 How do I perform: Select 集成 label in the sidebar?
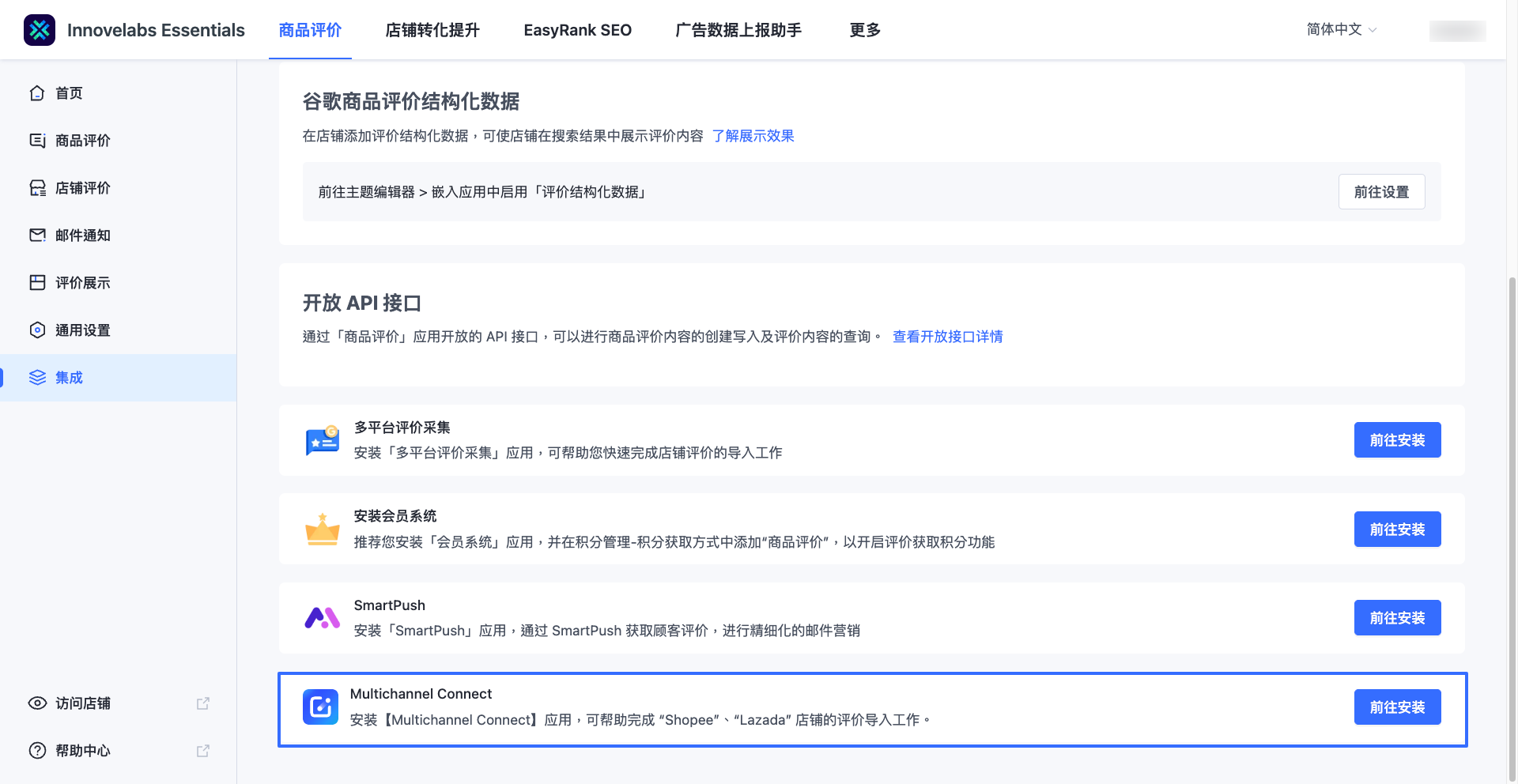[x=69, y=378]
